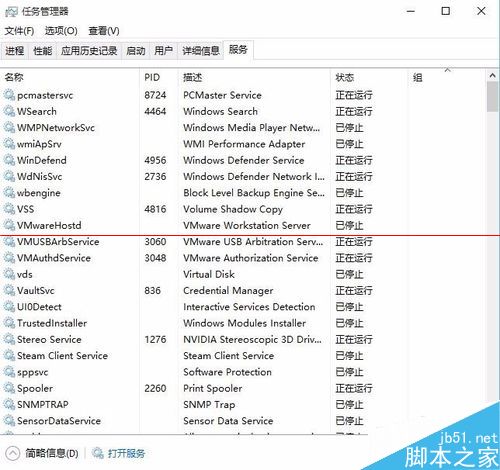Open the 文件(F) menu
This screenshot has width=500, height=470.
(19, 31)
